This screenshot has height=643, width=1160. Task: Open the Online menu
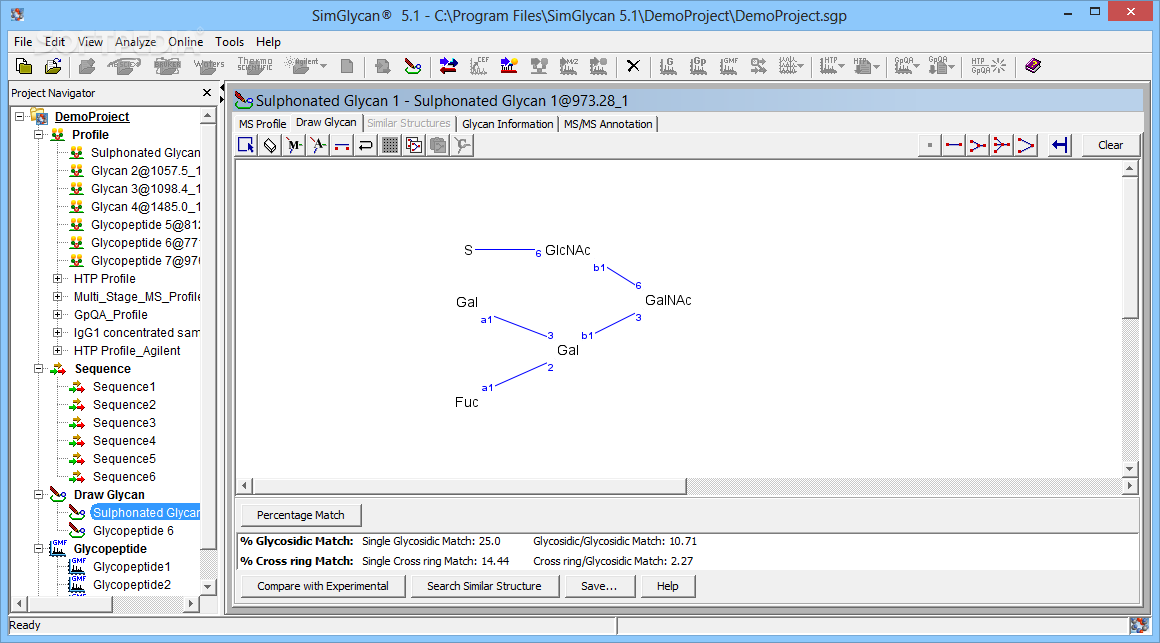[186, 41]
